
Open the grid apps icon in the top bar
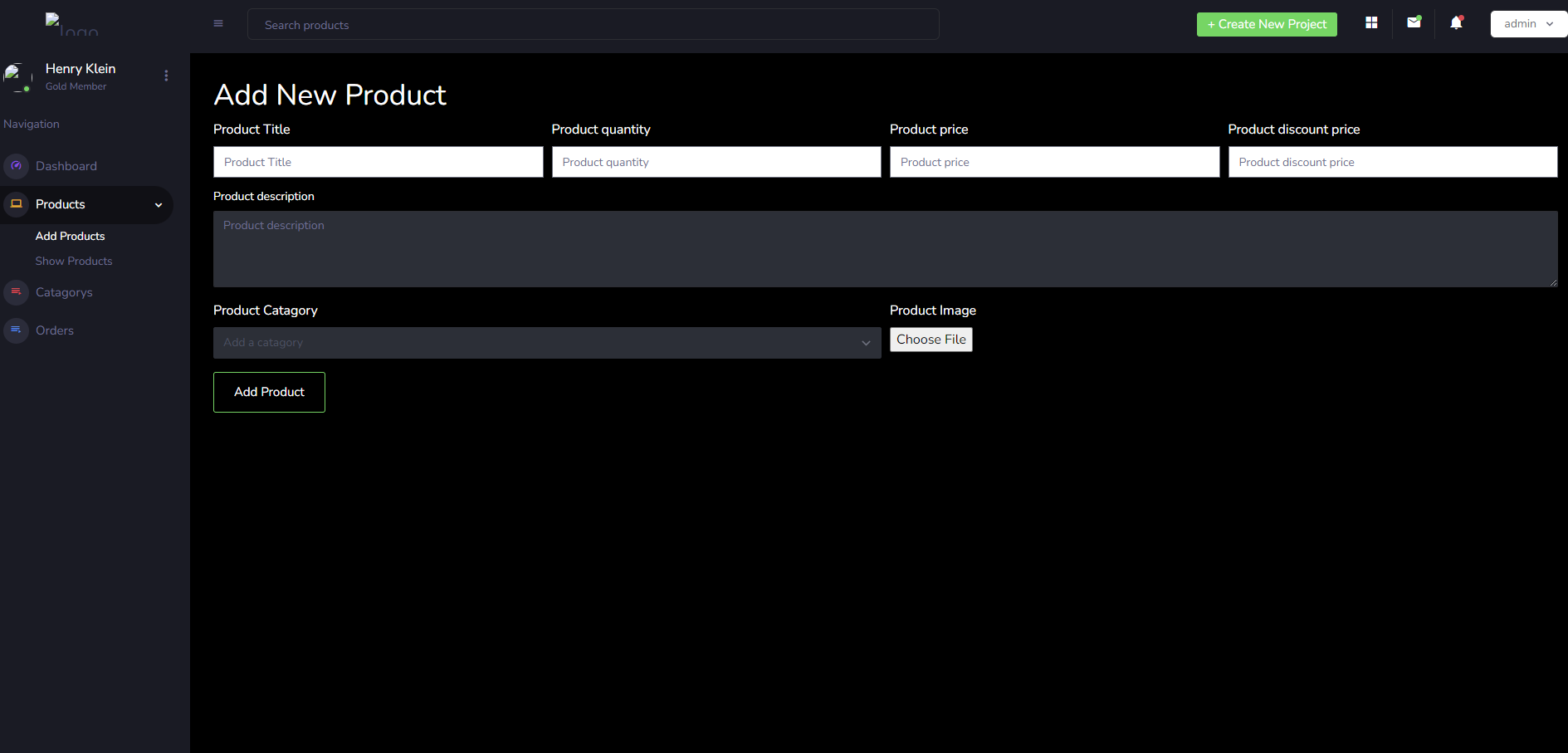(x=1371, y=23)
